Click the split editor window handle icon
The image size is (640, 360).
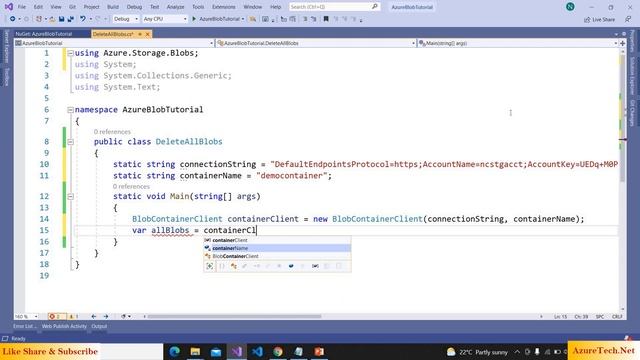click(622, 43)
